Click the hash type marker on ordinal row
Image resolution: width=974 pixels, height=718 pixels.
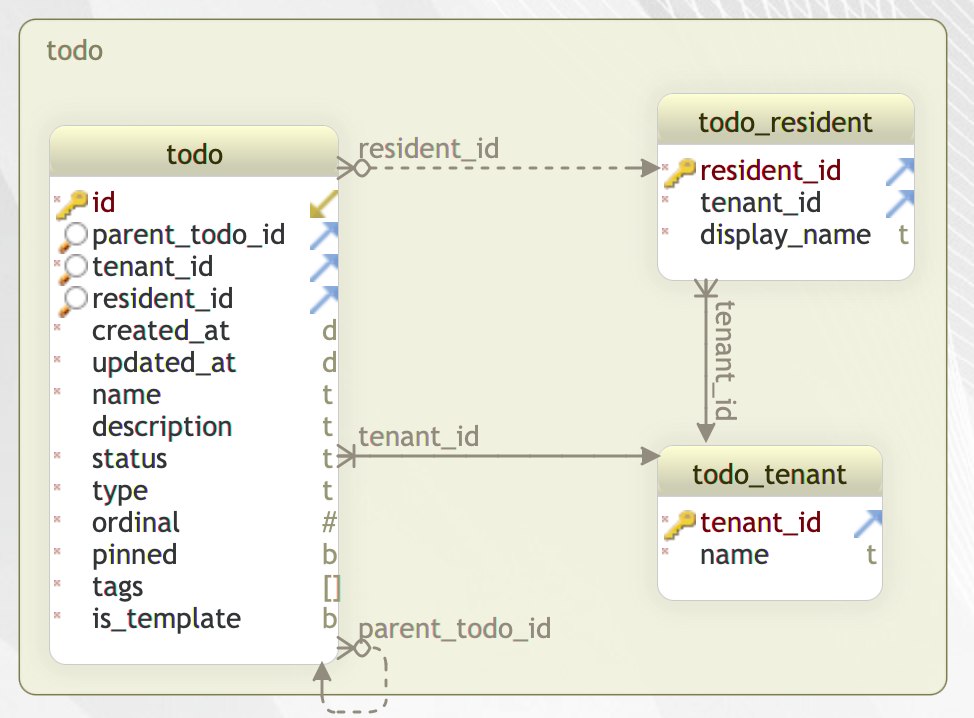[x=329, y=522]
